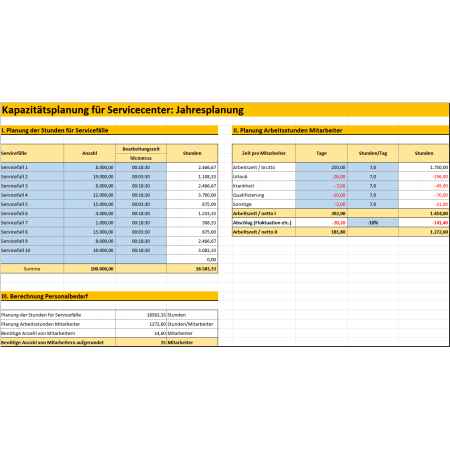Click the 'Abschlag (Fluktuation etc.)' label
The height and width of the screenshot is (450, 450).
[264, 223]
